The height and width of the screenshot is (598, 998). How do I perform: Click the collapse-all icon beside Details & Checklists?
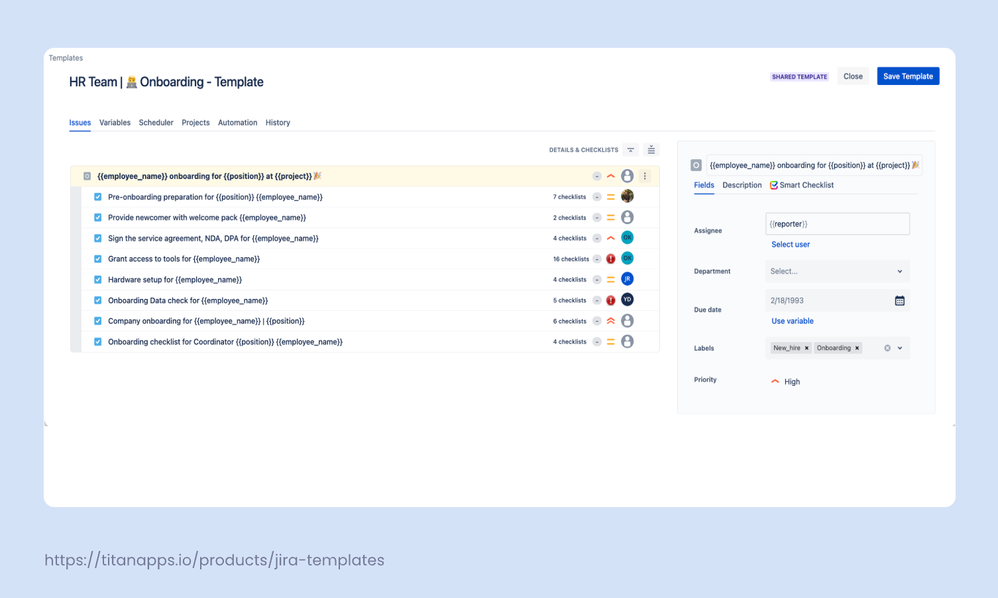[631, 150]
